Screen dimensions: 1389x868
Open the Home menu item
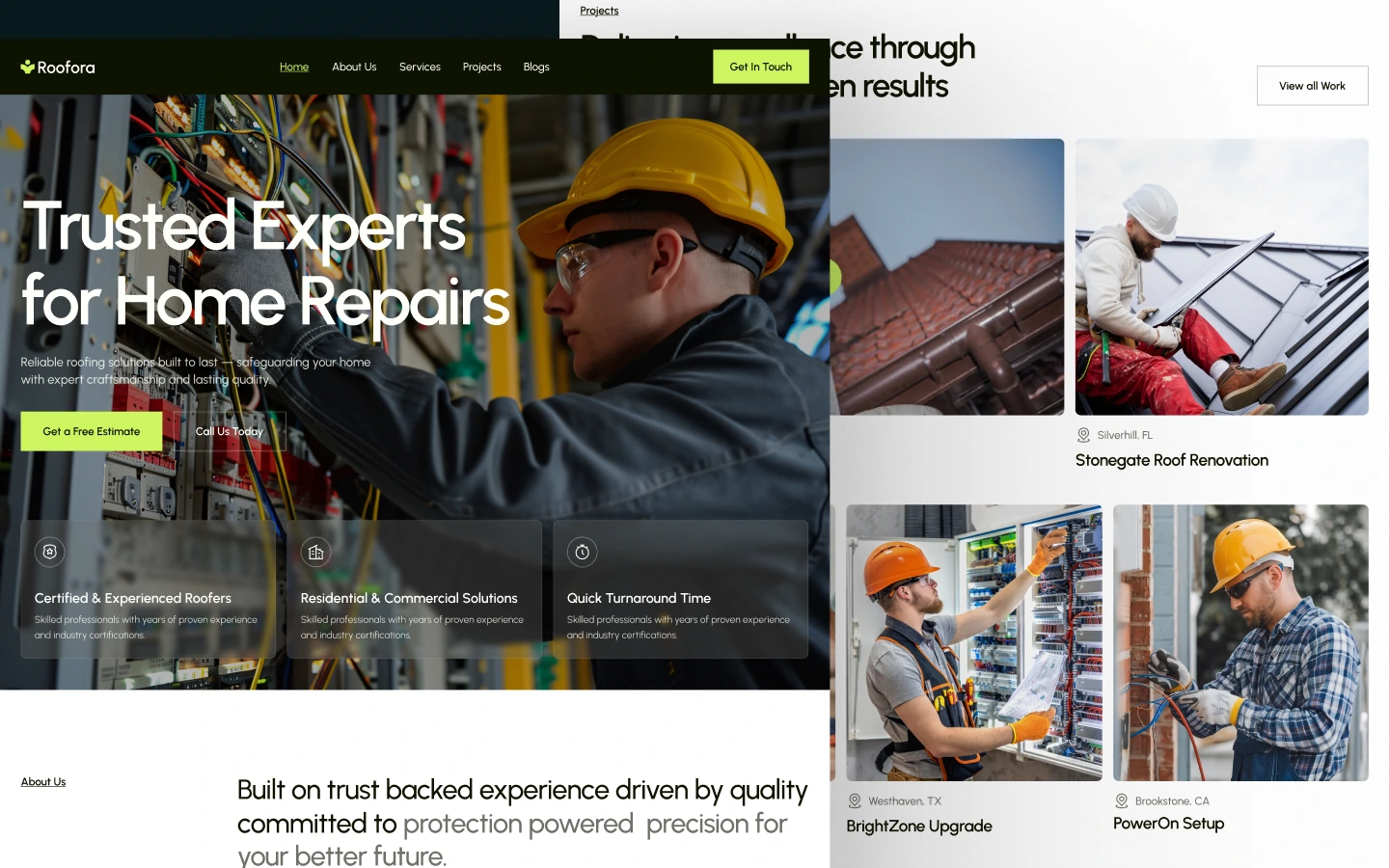point(294,67)
